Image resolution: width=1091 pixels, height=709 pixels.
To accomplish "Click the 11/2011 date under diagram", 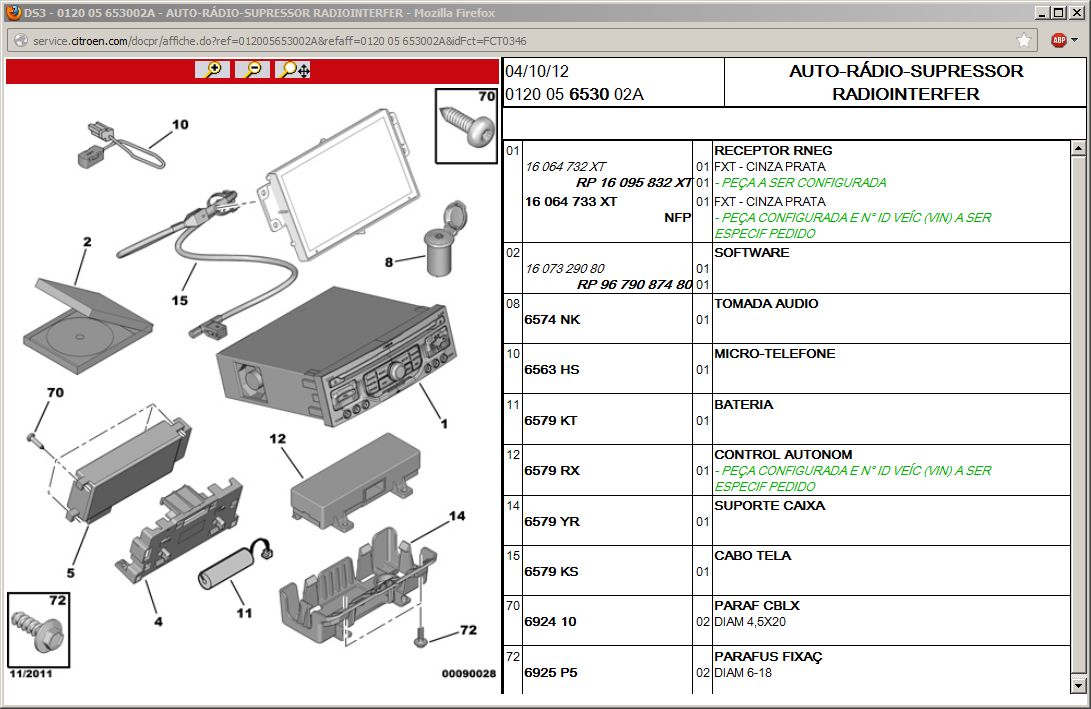I will (x=31, y=674).
